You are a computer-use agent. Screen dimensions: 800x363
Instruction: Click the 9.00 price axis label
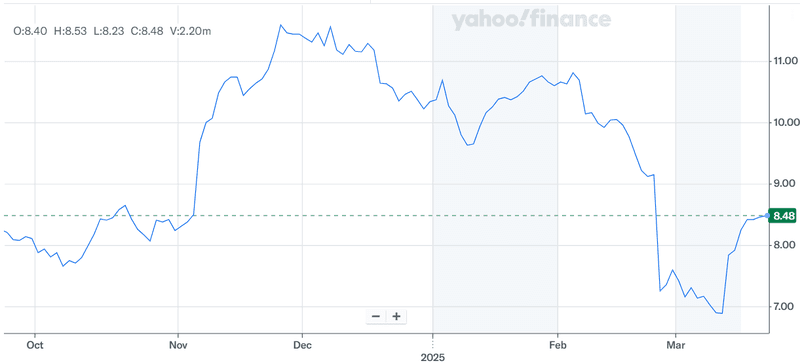[785, 184]
